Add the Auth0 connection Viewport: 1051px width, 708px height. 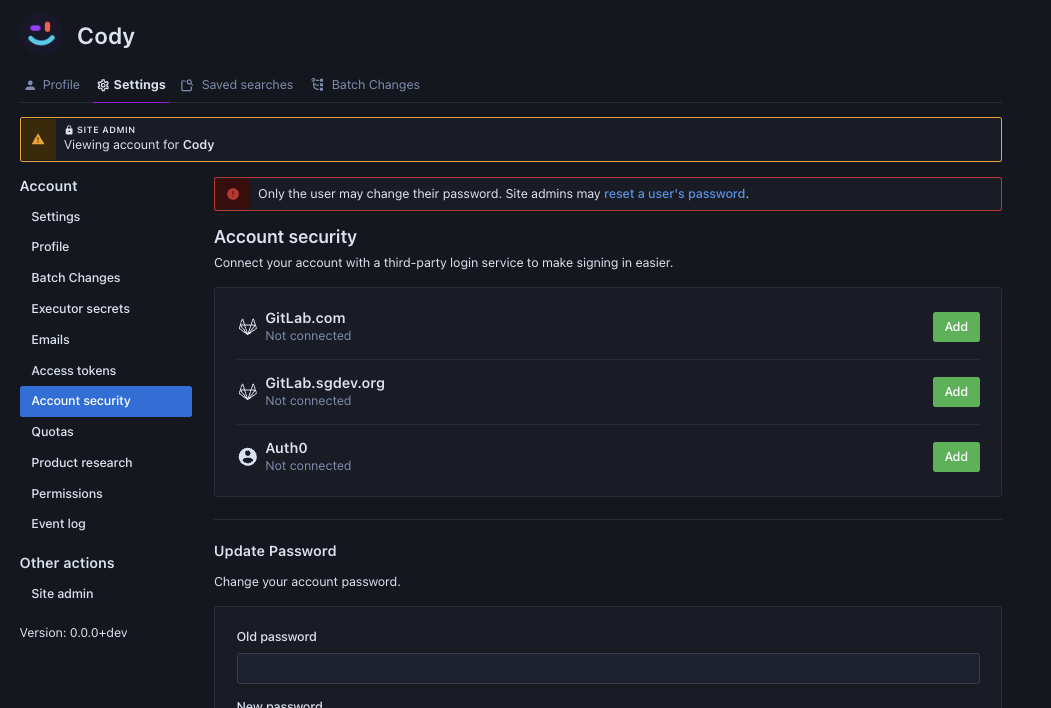tap(956, 457)
